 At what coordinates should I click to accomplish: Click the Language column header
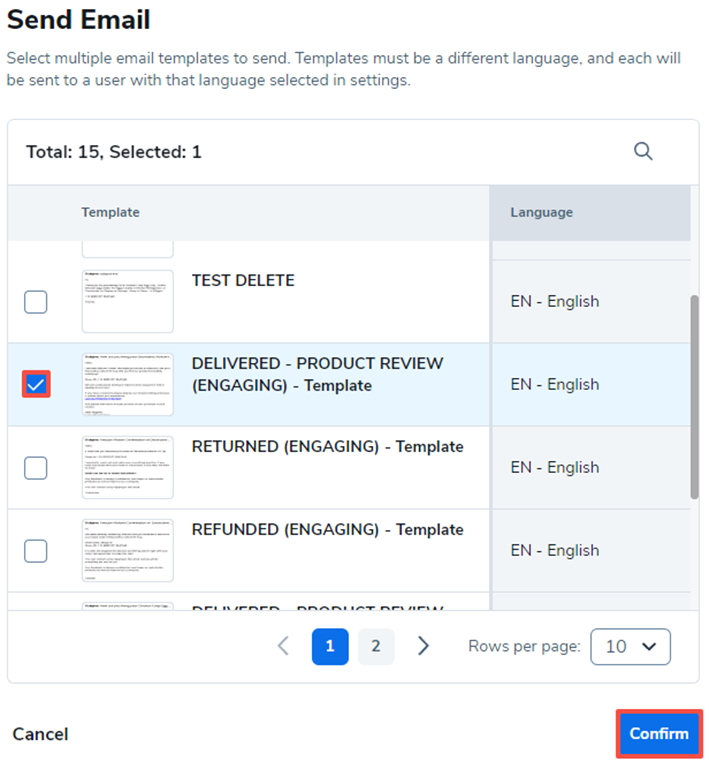[x=541, y=212]
